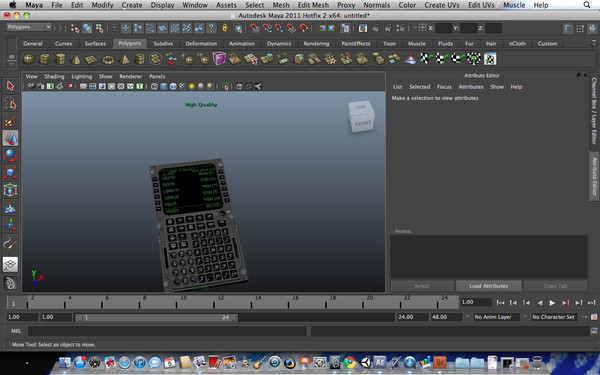600x375 pixels.
Task: Click the Load Attributes button
Action: 489,286
